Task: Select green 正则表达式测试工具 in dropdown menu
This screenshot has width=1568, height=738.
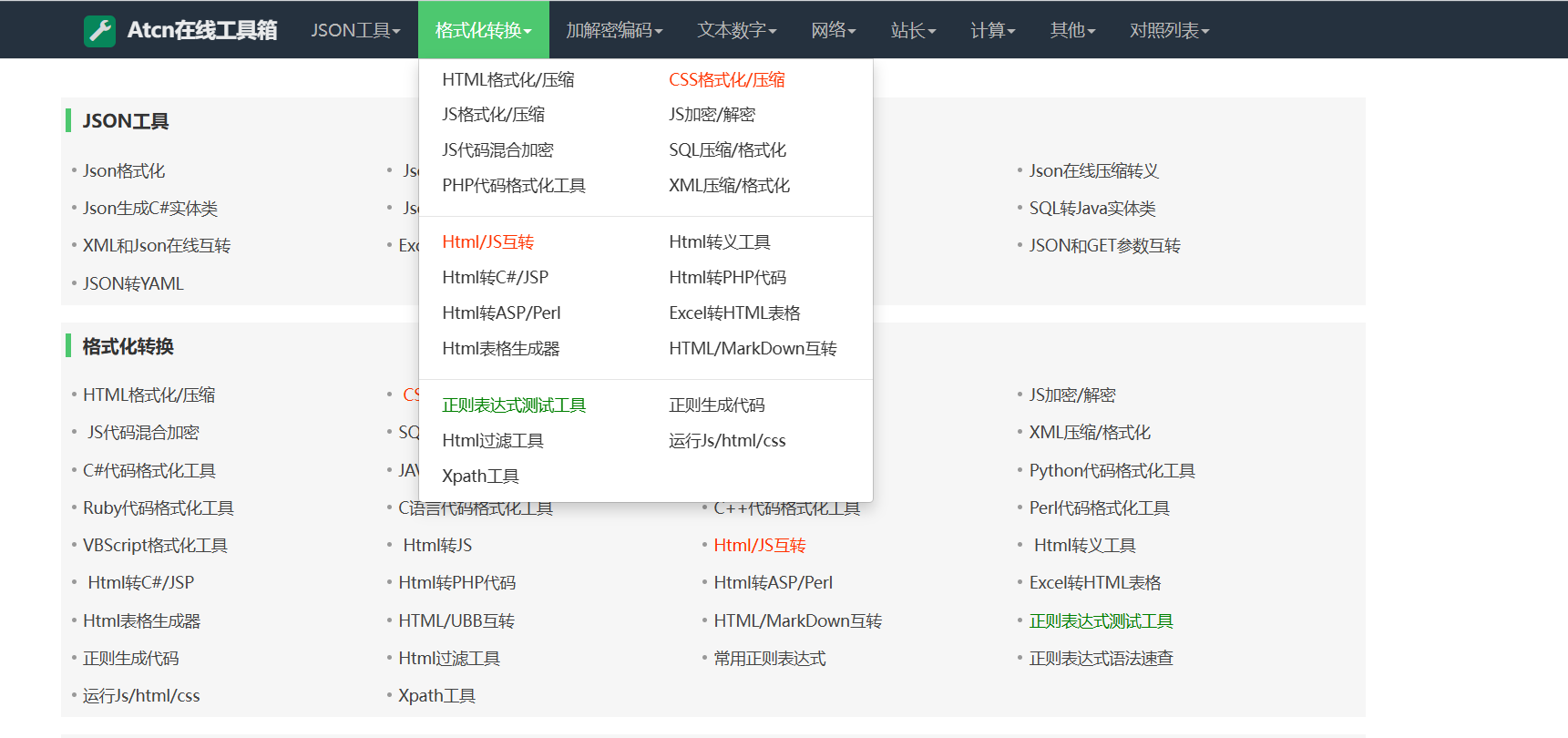Action: tap(514, 405)
